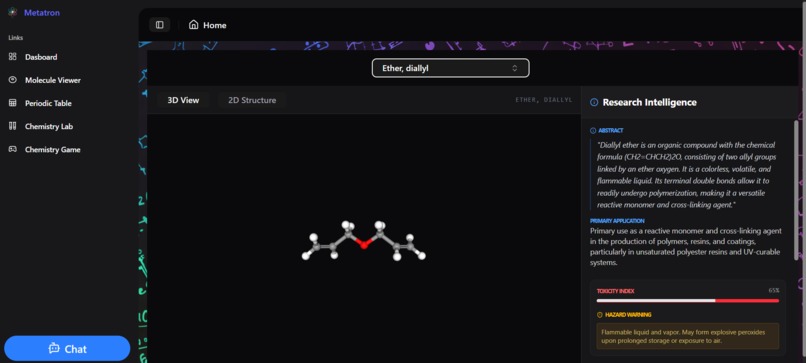Click the Metatron logo icon
806x363 pixels.
point(13,12)
